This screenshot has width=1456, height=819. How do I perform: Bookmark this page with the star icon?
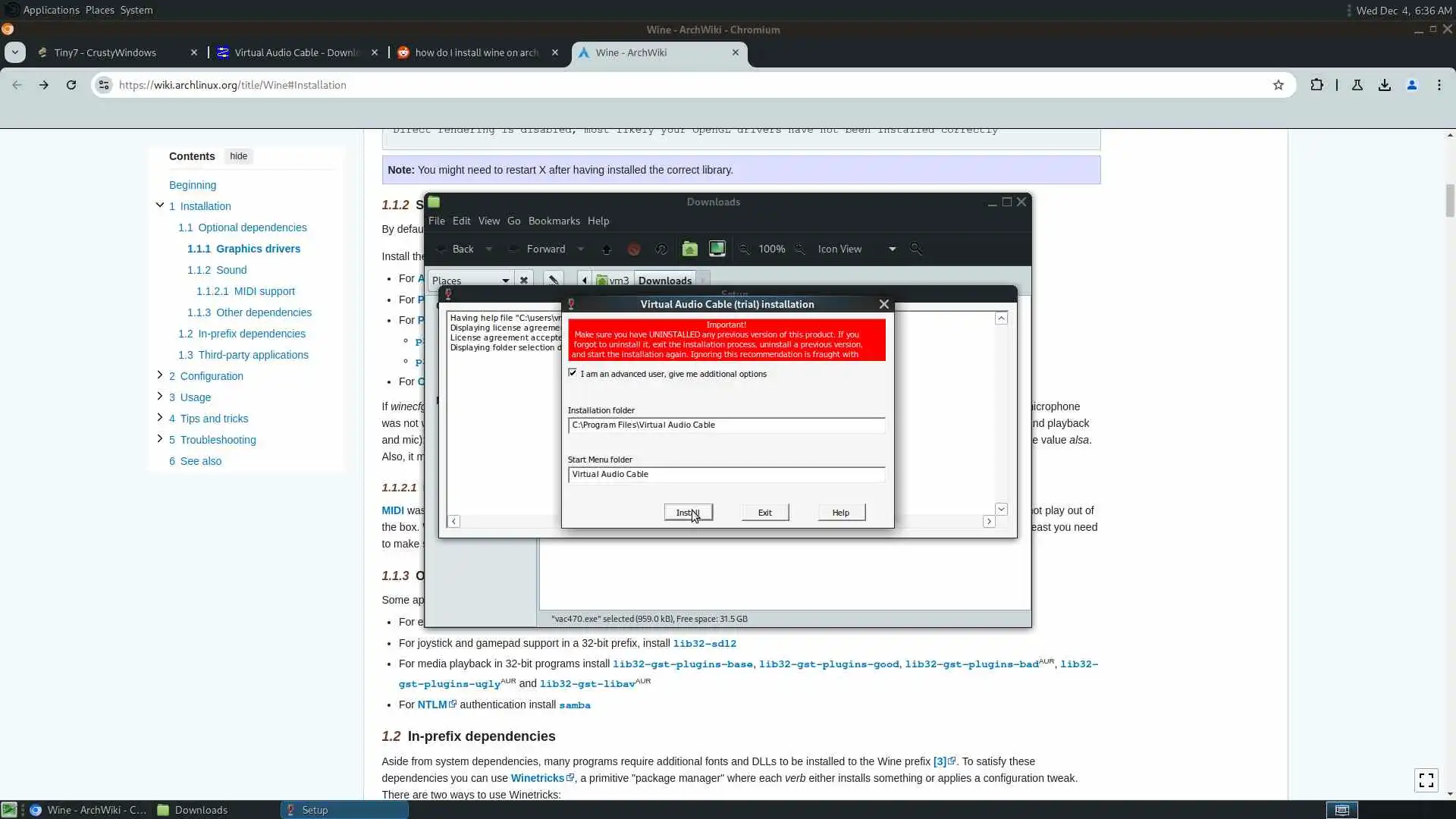(1279, 85)
